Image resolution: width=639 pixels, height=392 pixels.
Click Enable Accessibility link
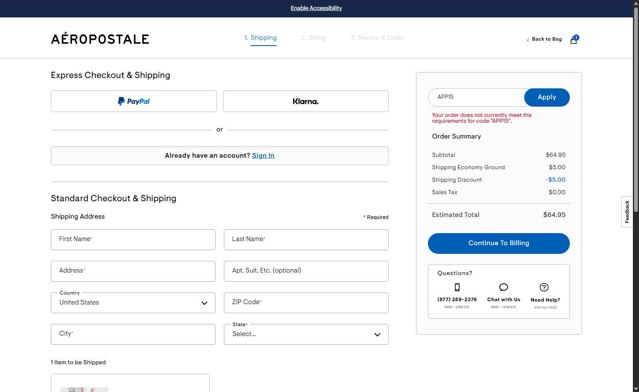pos(316,8)
